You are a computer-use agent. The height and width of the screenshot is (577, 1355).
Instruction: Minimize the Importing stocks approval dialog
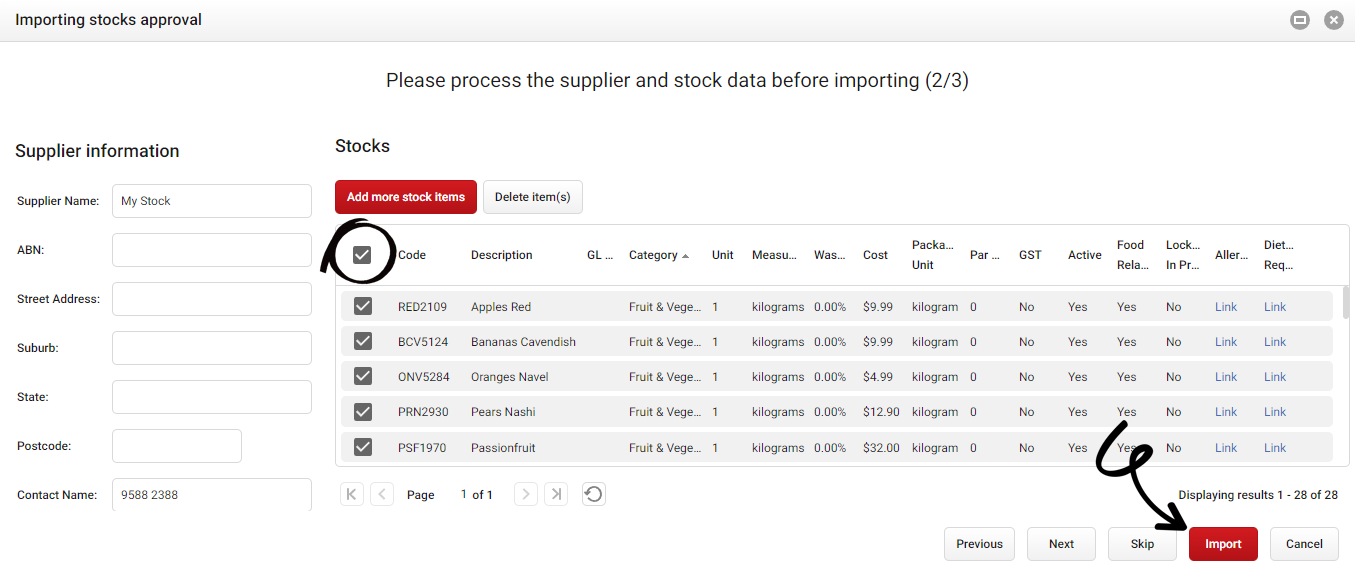point(1300,19)
